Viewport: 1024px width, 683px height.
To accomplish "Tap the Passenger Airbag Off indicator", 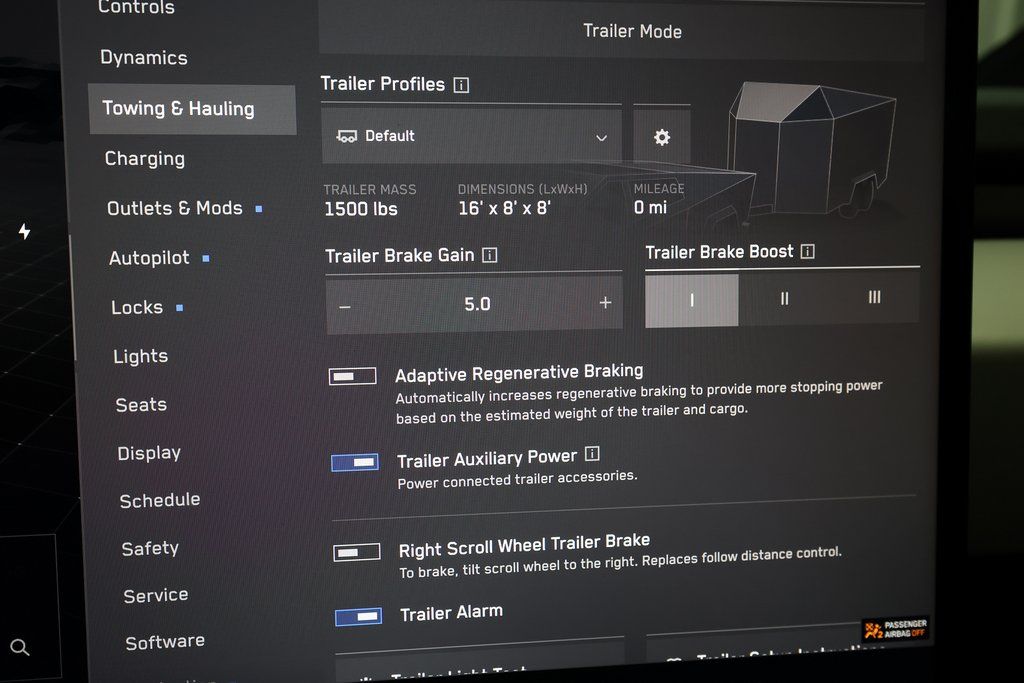I will click(x=895, y=629).
